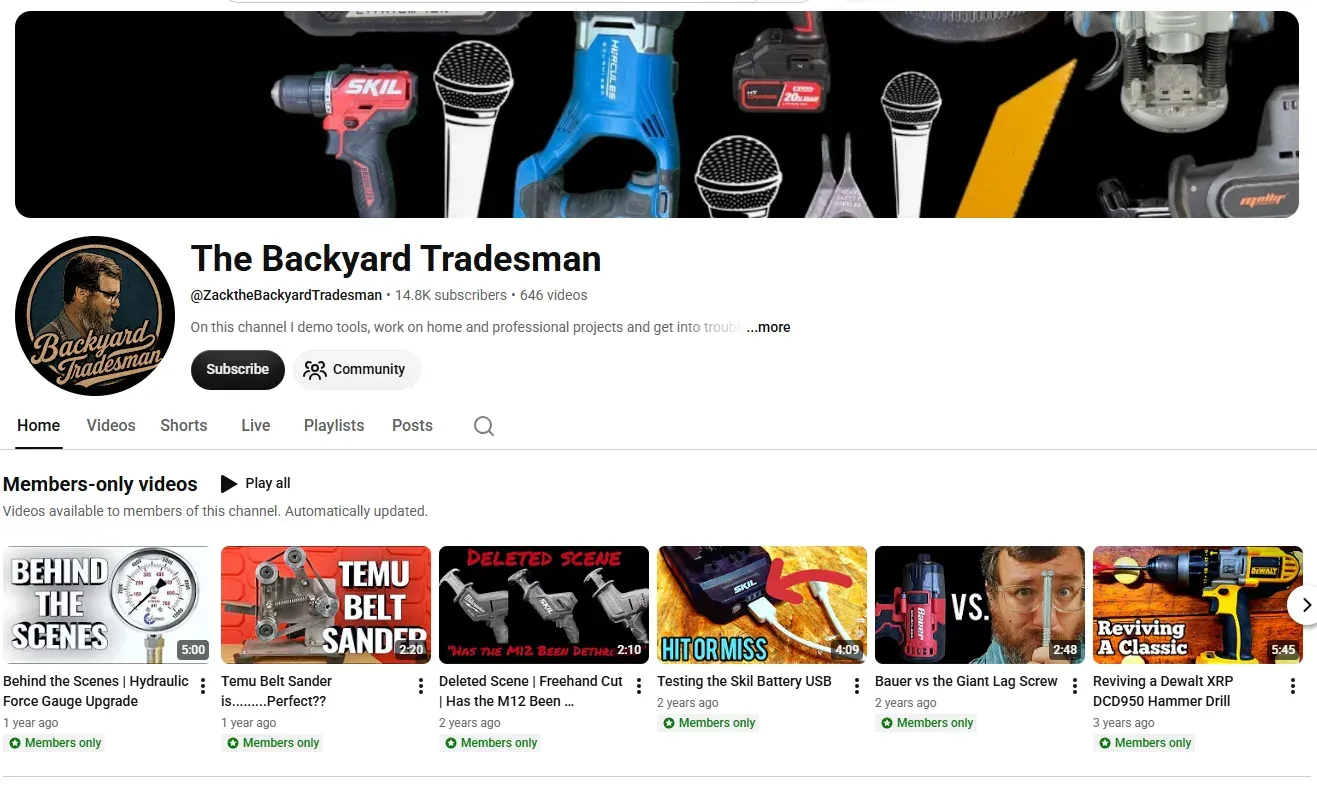Play the Behind the Scenes gauge thumbnail
The image size is (1317, 793).
[x=108, y=604]
